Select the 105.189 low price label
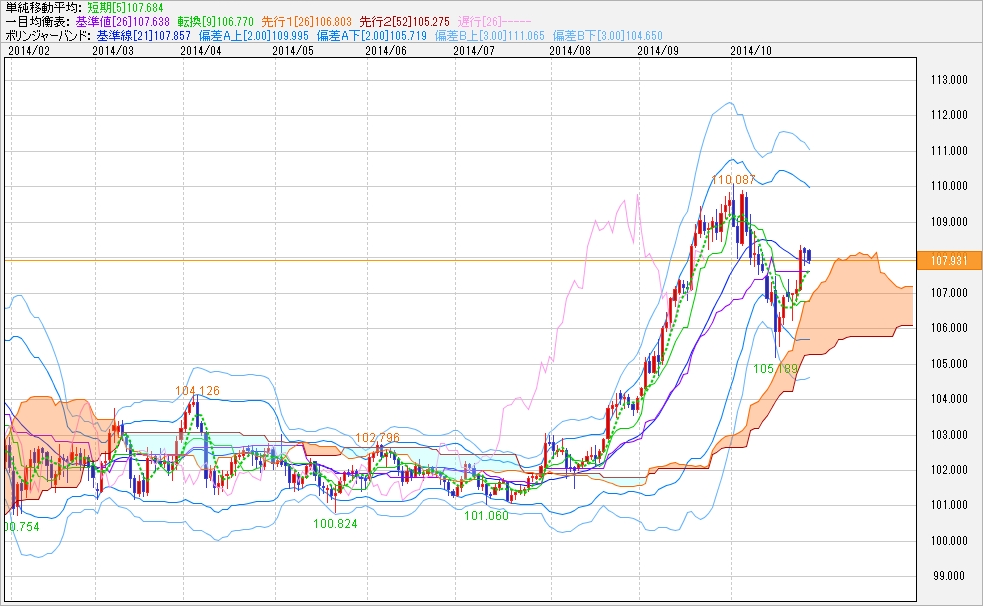983x606 pixels. [x=775, y=369]
